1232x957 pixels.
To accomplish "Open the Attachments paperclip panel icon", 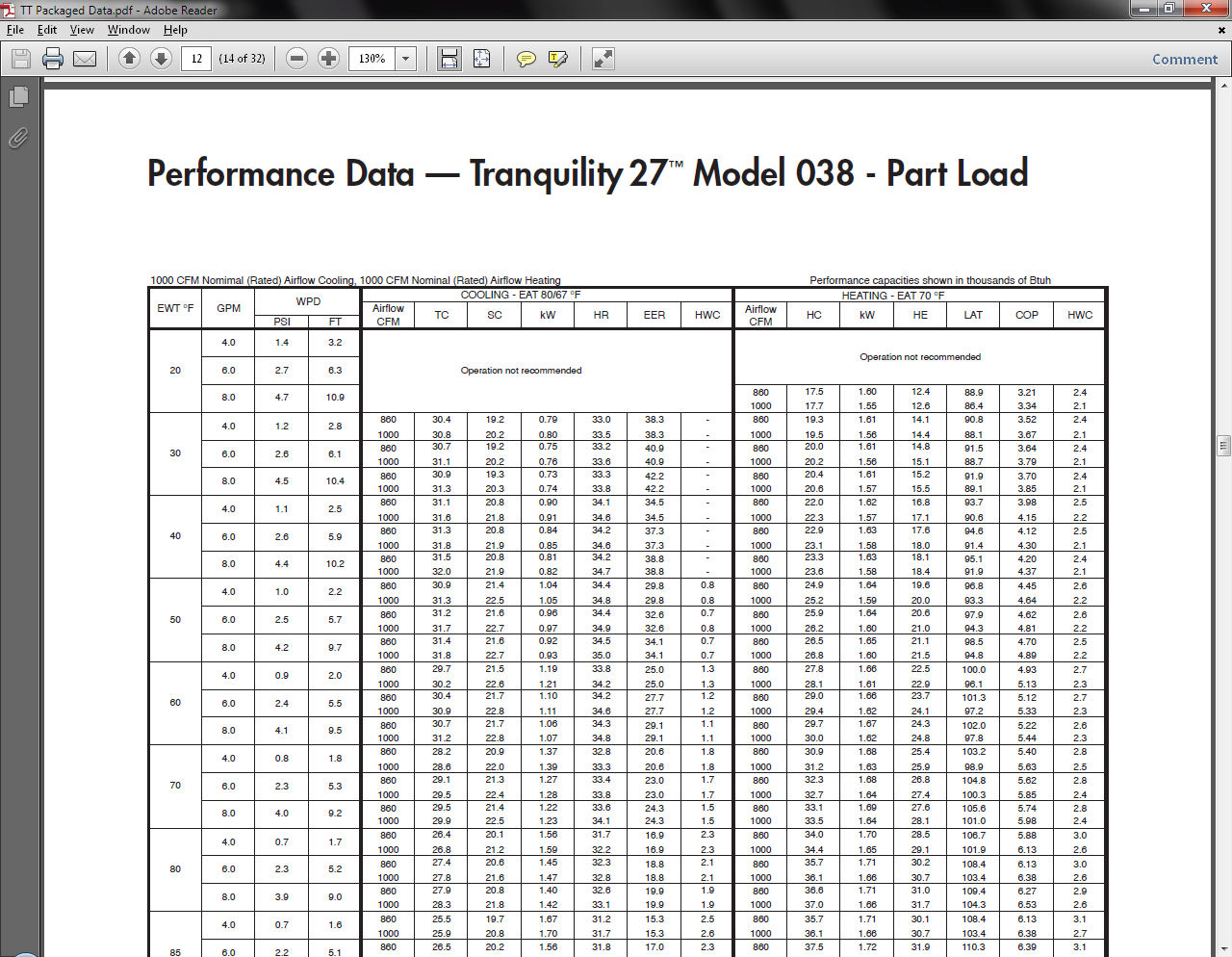I will [x=18, y=139].
